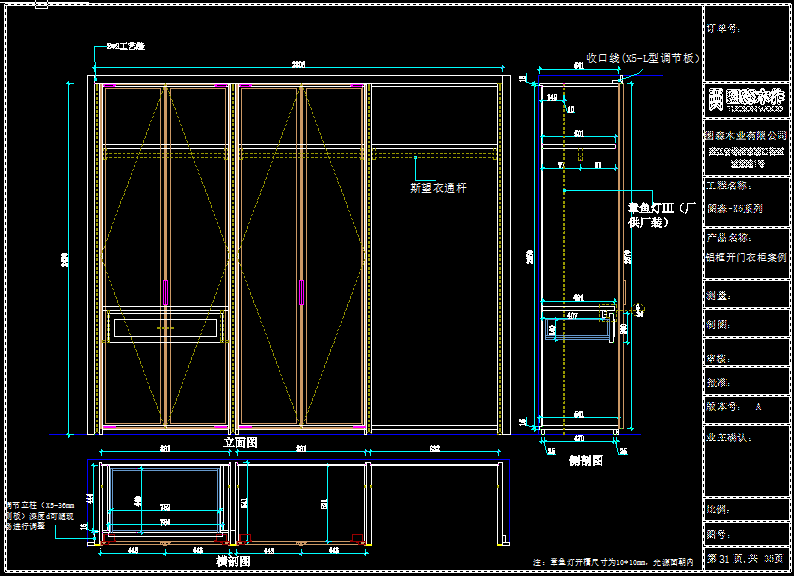
Task: Select the 比例 scale field
Action: point(720,509)
